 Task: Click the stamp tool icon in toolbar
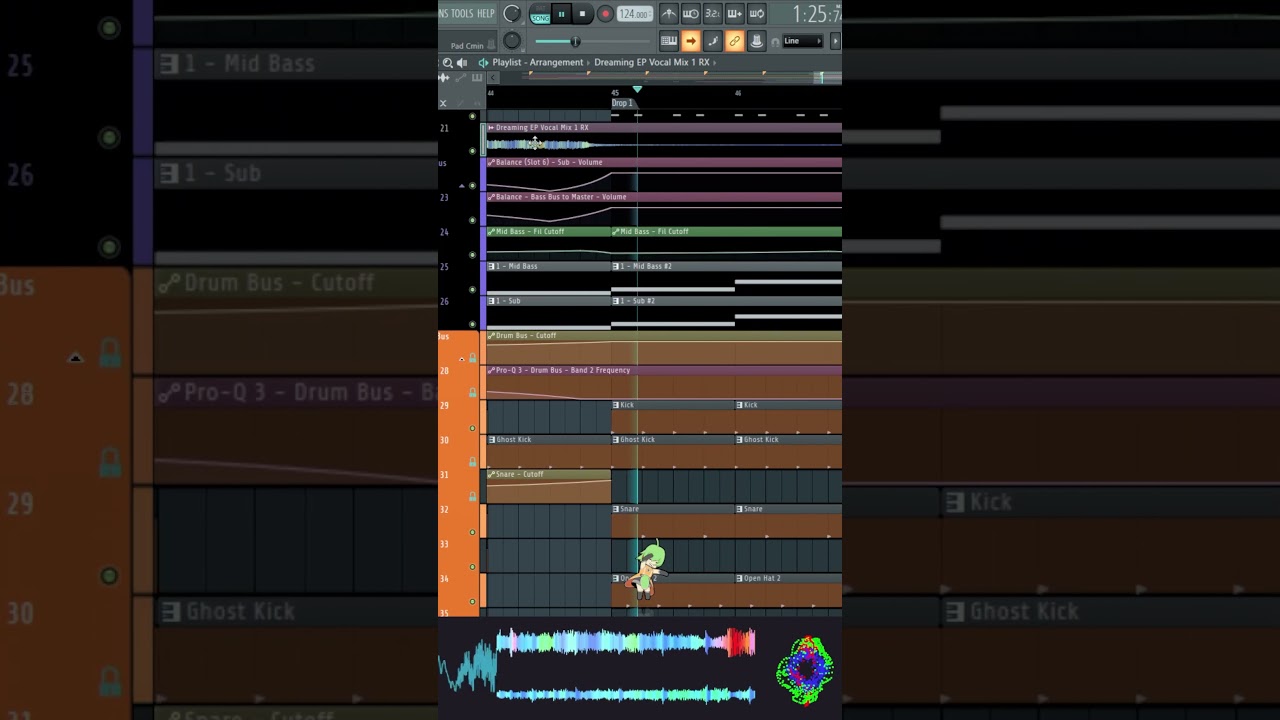pyautogui.click(x=756, y=41)
